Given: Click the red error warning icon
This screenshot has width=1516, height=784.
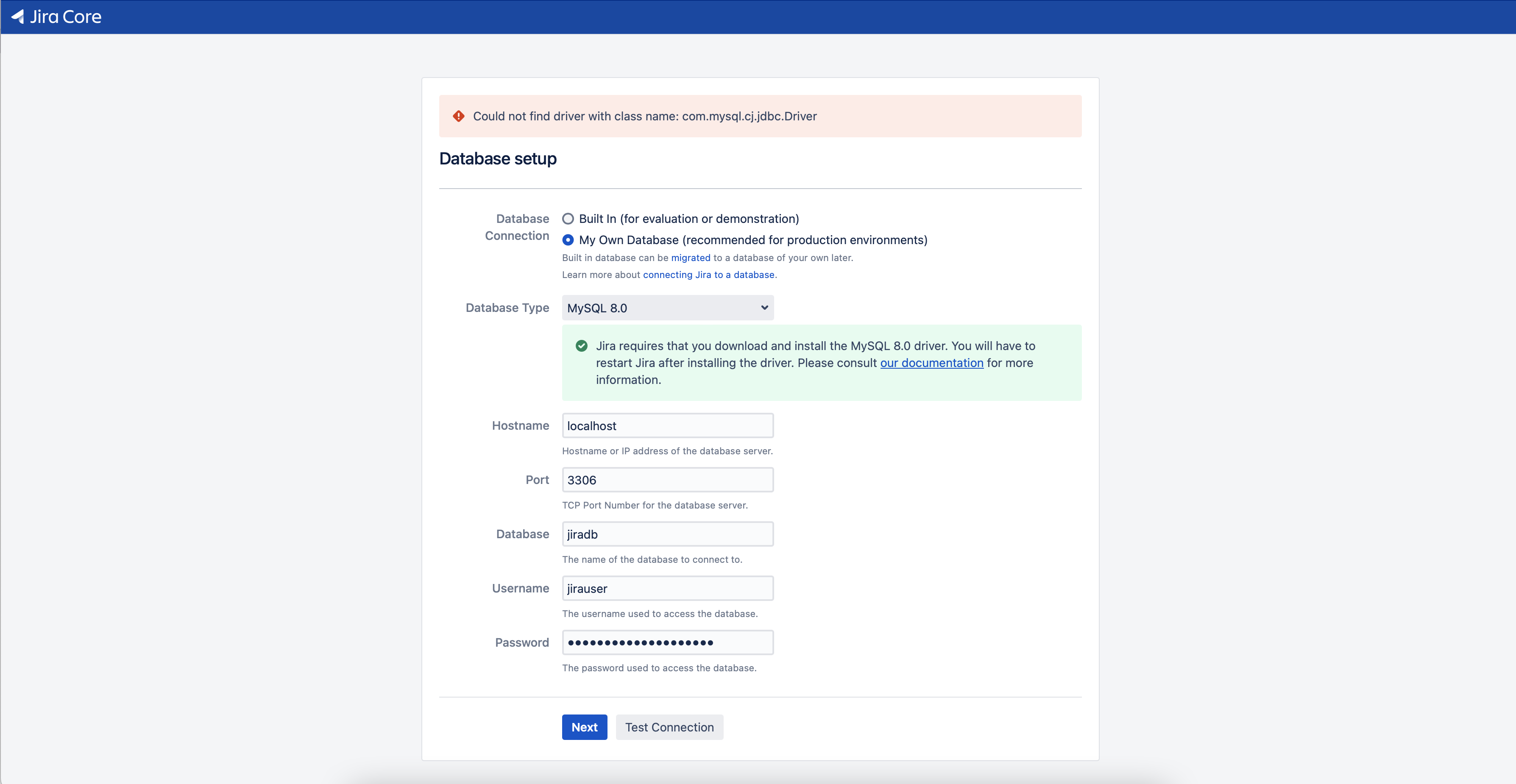Looking at the screenshot, I should 458,117.
